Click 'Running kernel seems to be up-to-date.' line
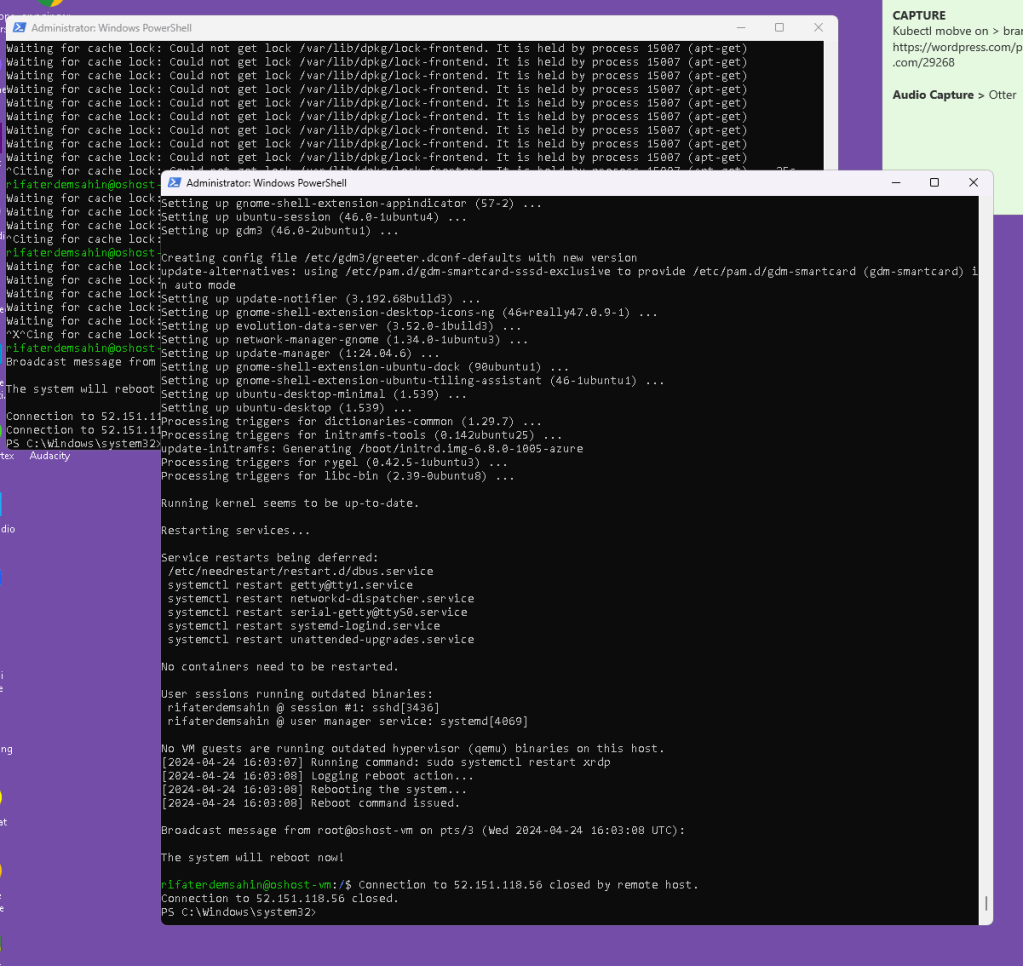Viewport: 1023px width, 966px height. click(x=290, y=503)
